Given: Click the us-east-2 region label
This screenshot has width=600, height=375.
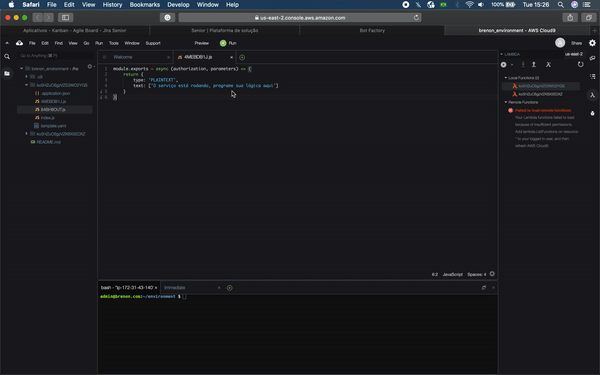Looking at the screenshot, I should [574, 54].
